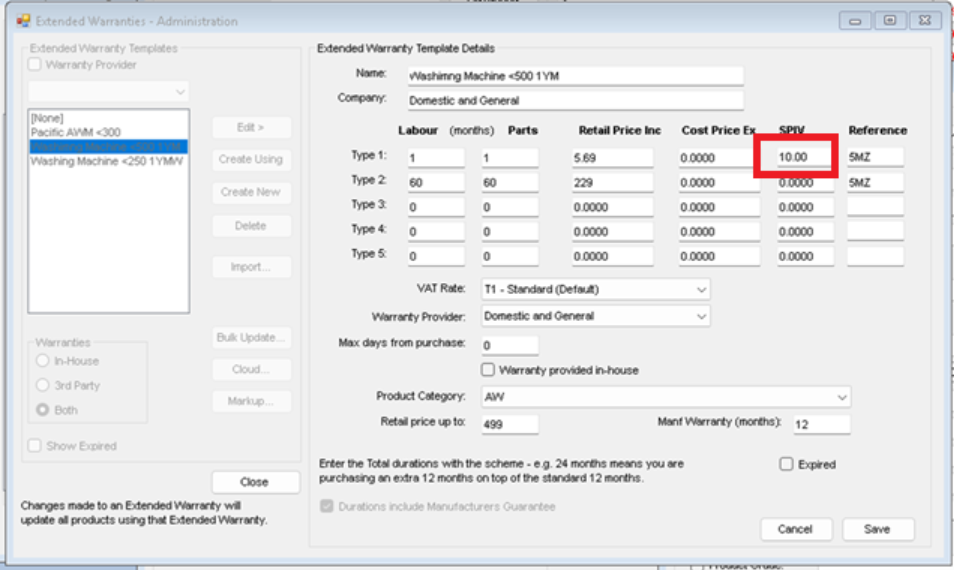Click the Type 4 Cost Price field

coord(719,232)
